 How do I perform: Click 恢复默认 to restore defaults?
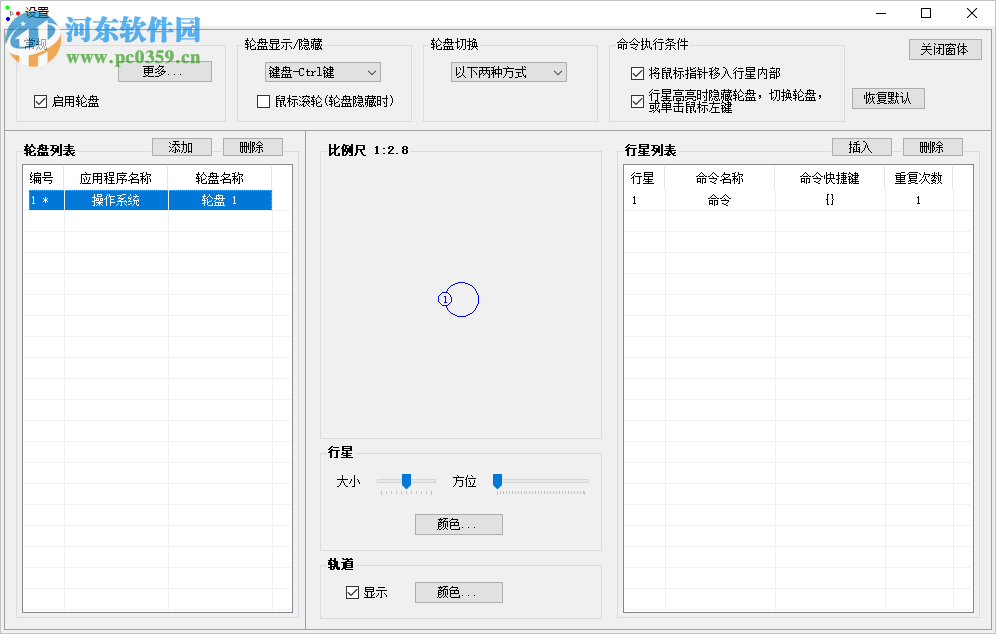(888, 98)
